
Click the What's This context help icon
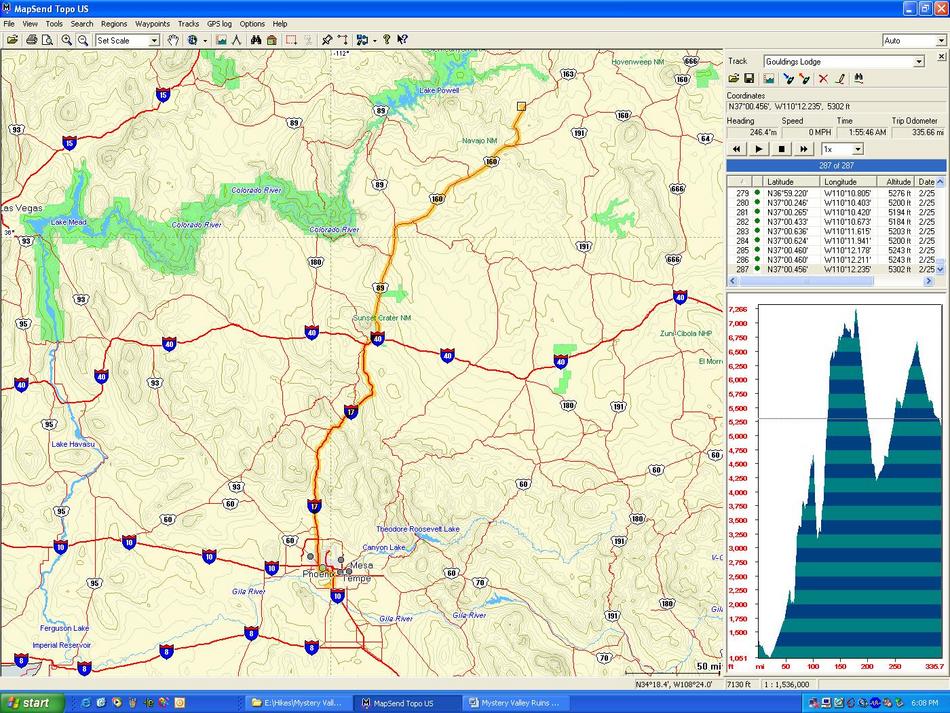(x=402, y=41)
